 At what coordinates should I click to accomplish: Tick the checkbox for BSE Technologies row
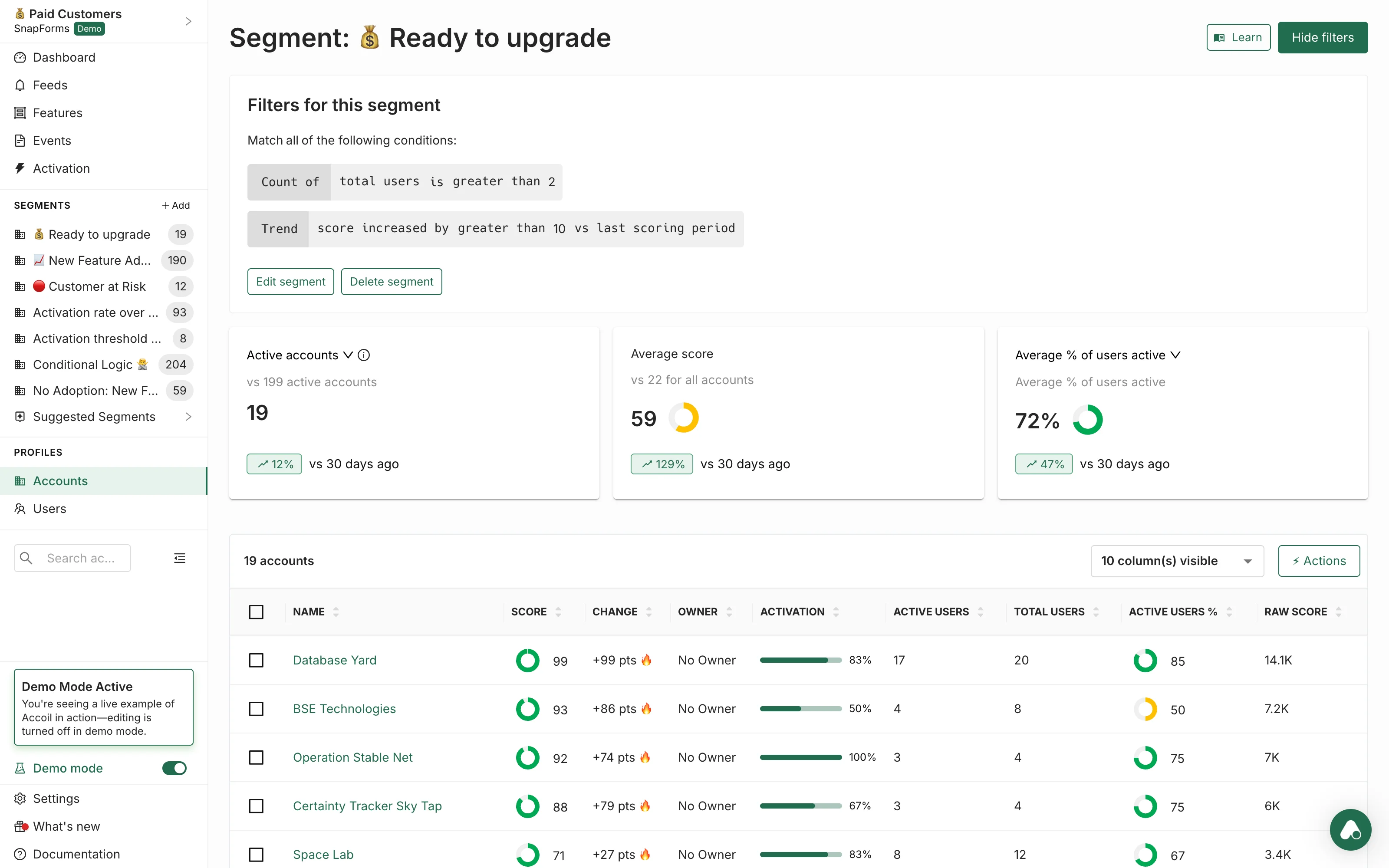tap(257, 709)
